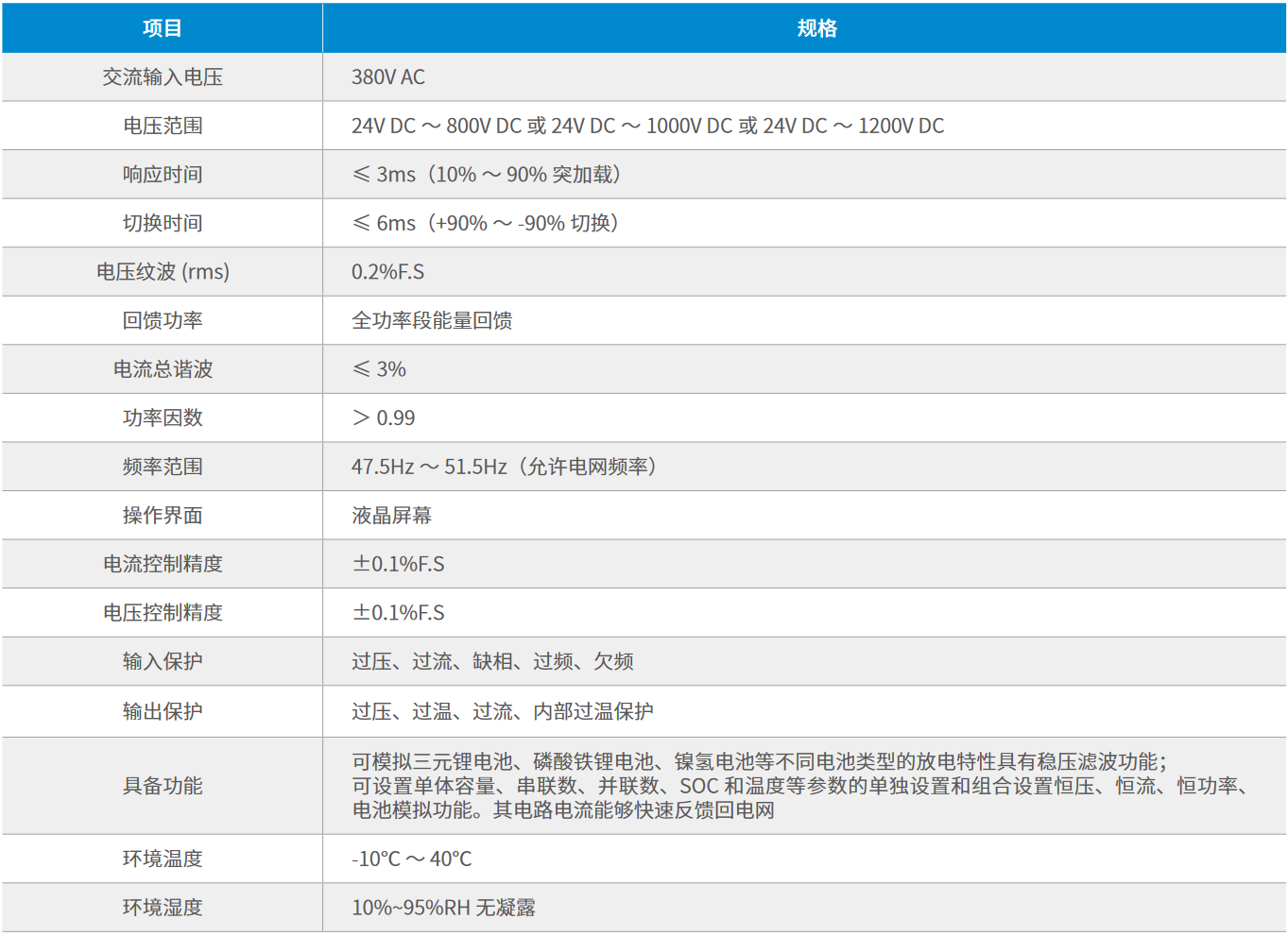Select the 电流控制精度 row label
Viewport: 1288px width, 936px height.
pos(162,564)
